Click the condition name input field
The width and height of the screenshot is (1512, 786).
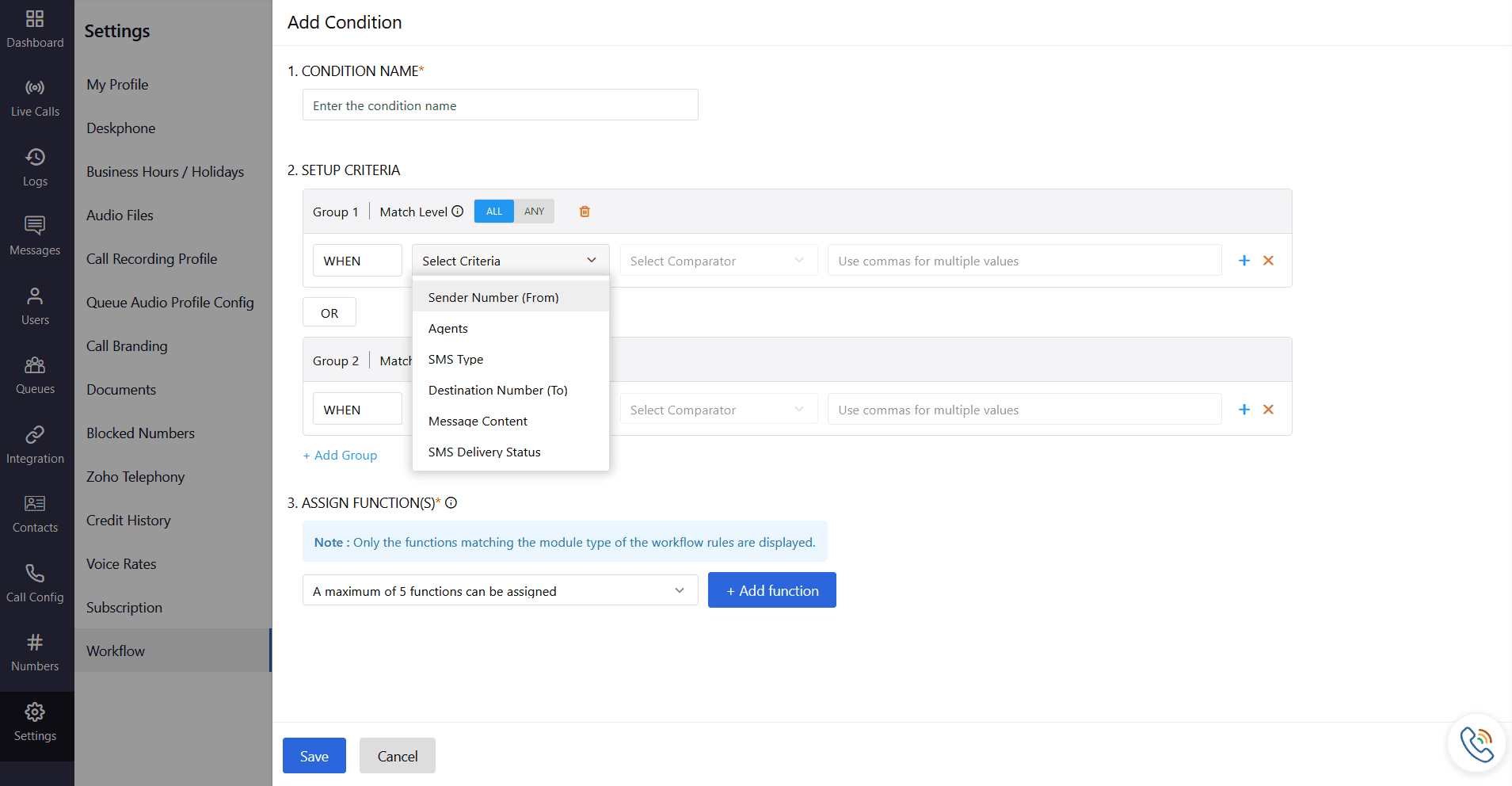point(500,105)
